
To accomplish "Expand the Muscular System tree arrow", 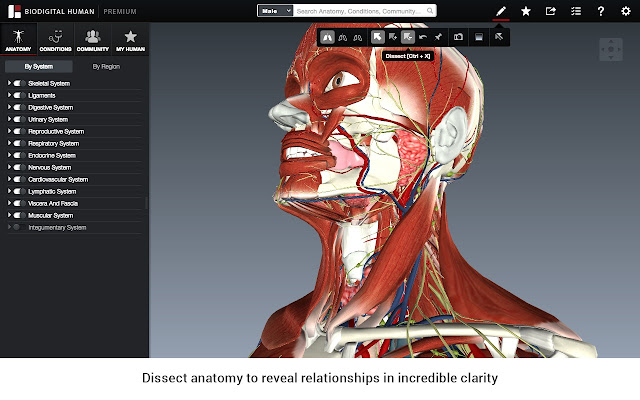I will click(x=9, y=215).
